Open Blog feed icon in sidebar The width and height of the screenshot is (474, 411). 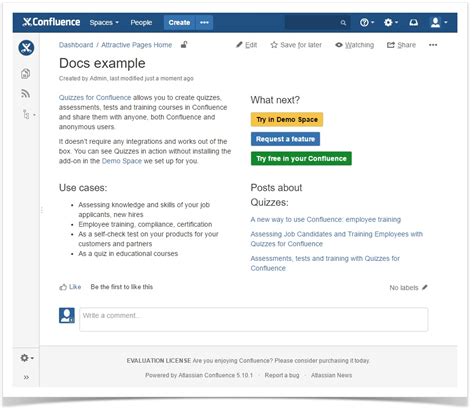pyautogui.click(x=26, y=94)
